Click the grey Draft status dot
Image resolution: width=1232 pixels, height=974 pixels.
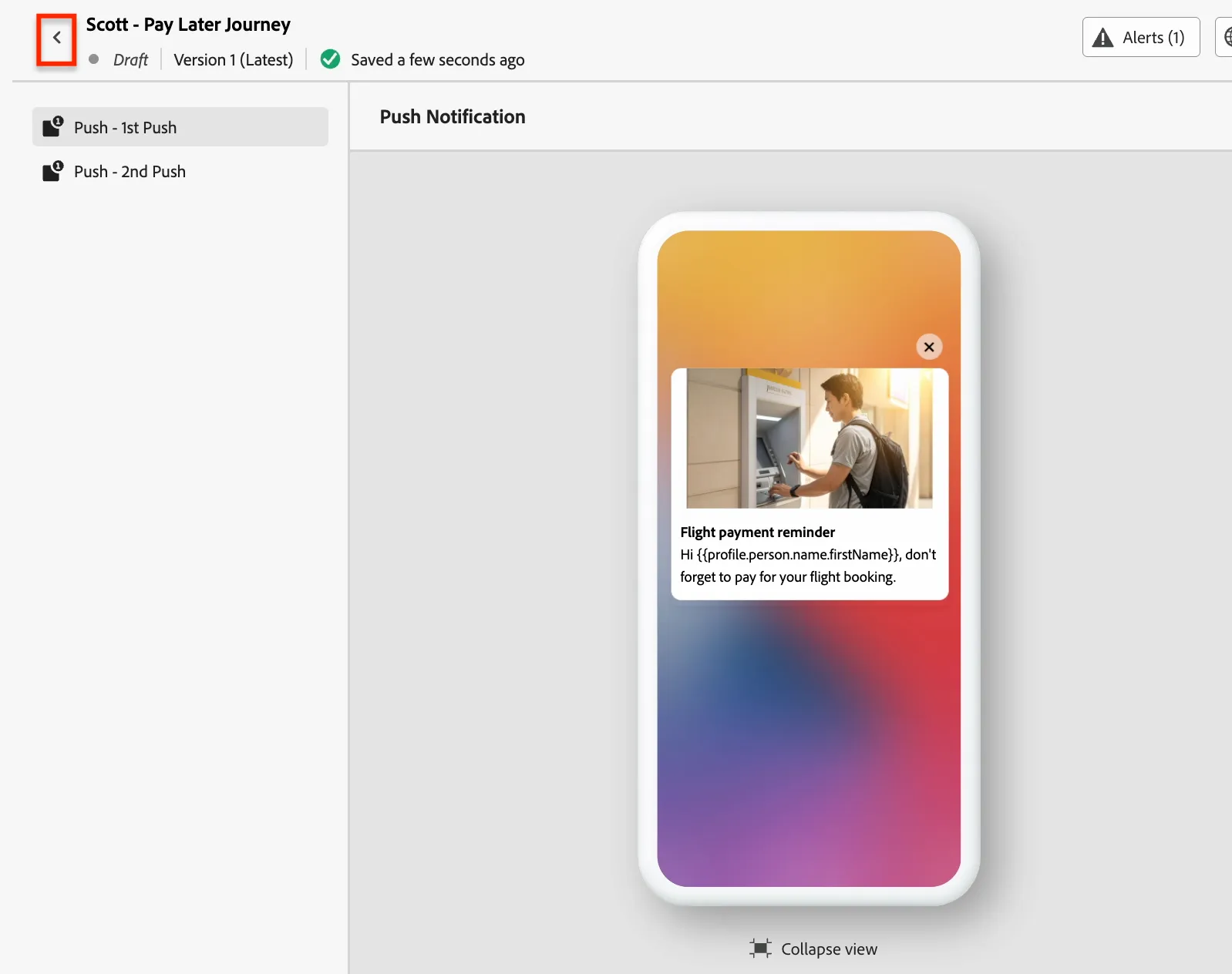pos(94,59)
